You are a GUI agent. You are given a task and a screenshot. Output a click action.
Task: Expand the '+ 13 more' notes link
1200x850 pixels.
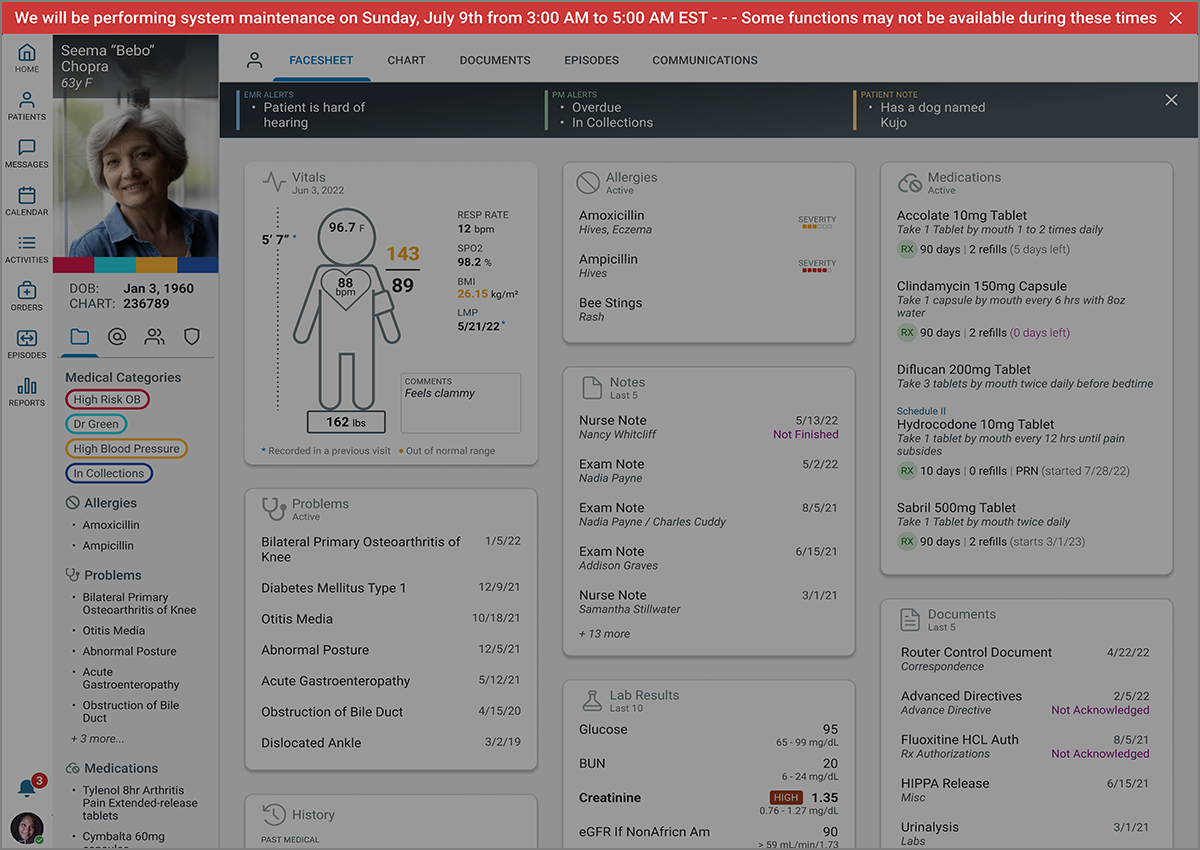[604, 634]
